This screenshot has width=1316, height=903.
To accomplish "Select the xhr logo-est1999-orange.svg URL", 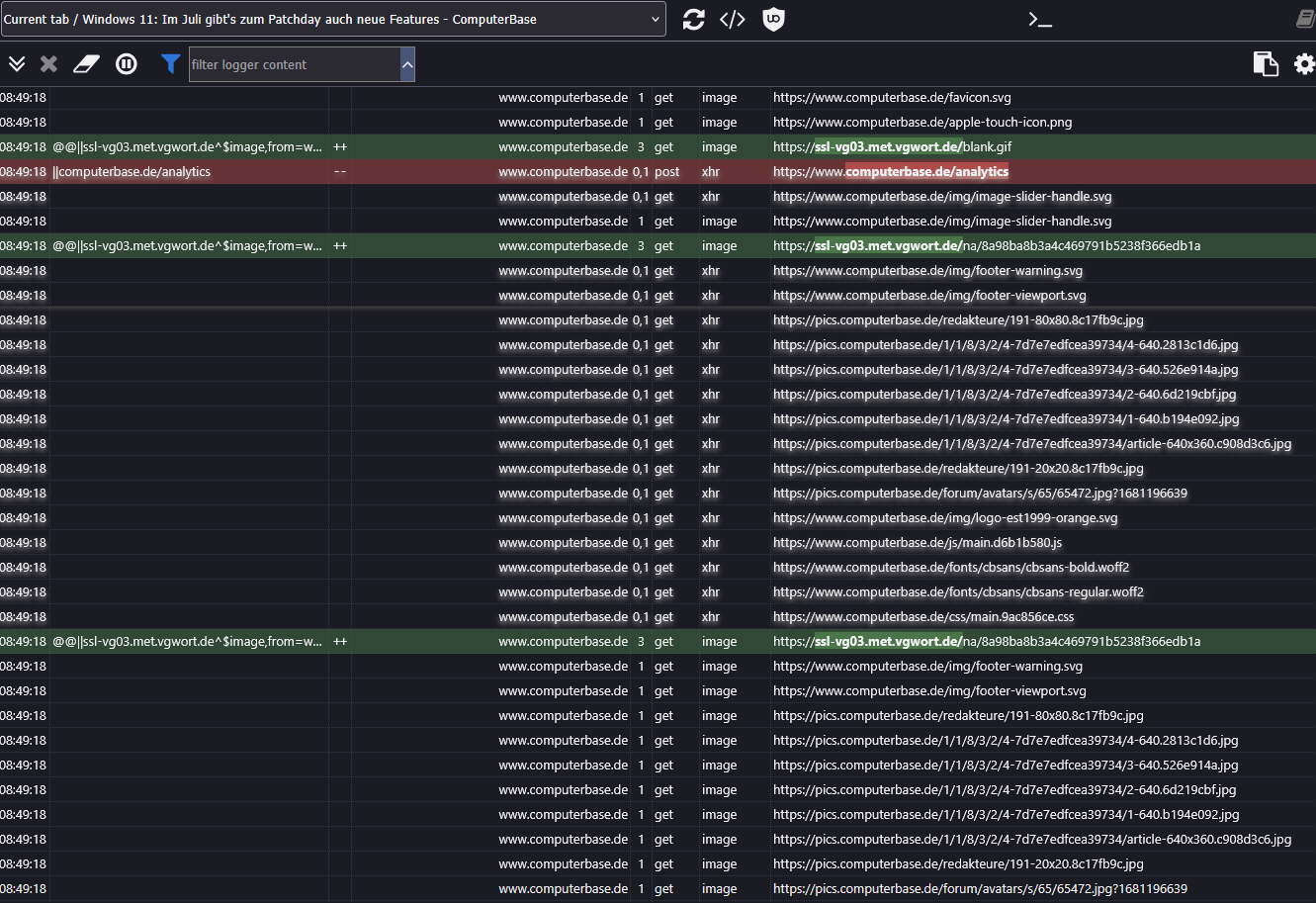I will pos(945,518).
